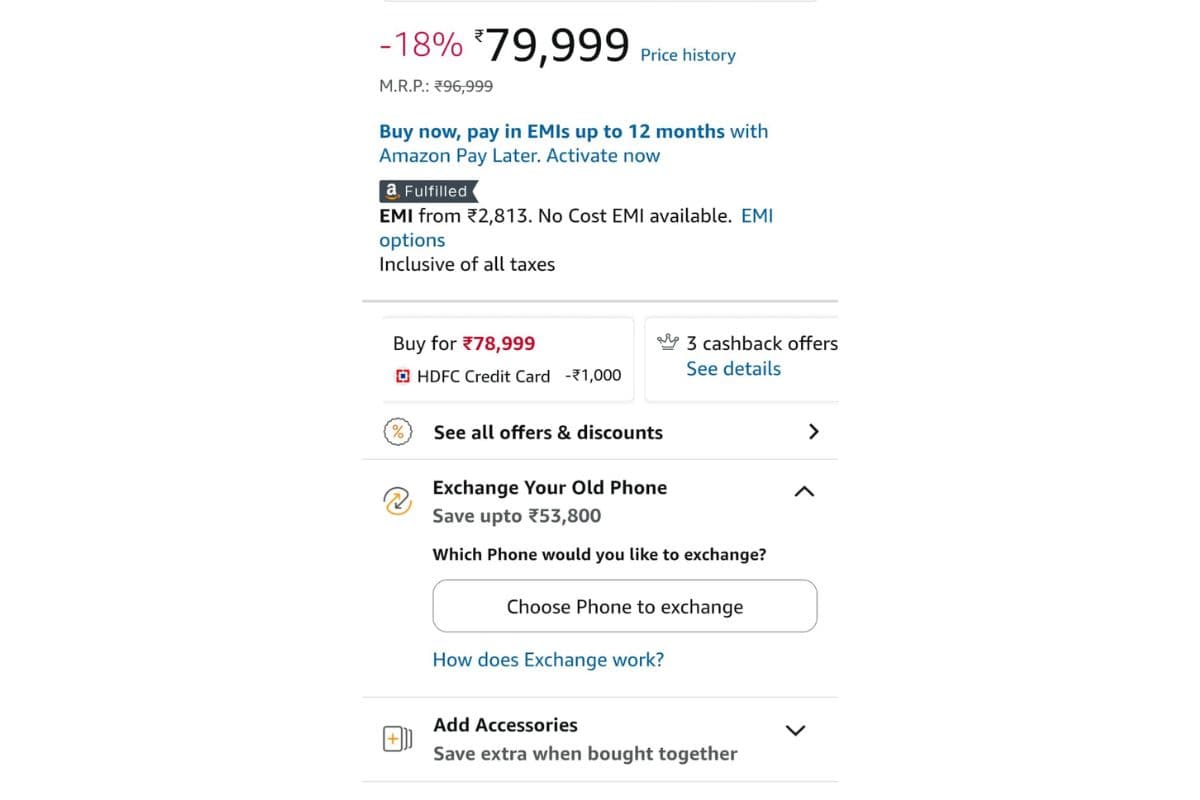Open the EMI options link

[411, 240]
